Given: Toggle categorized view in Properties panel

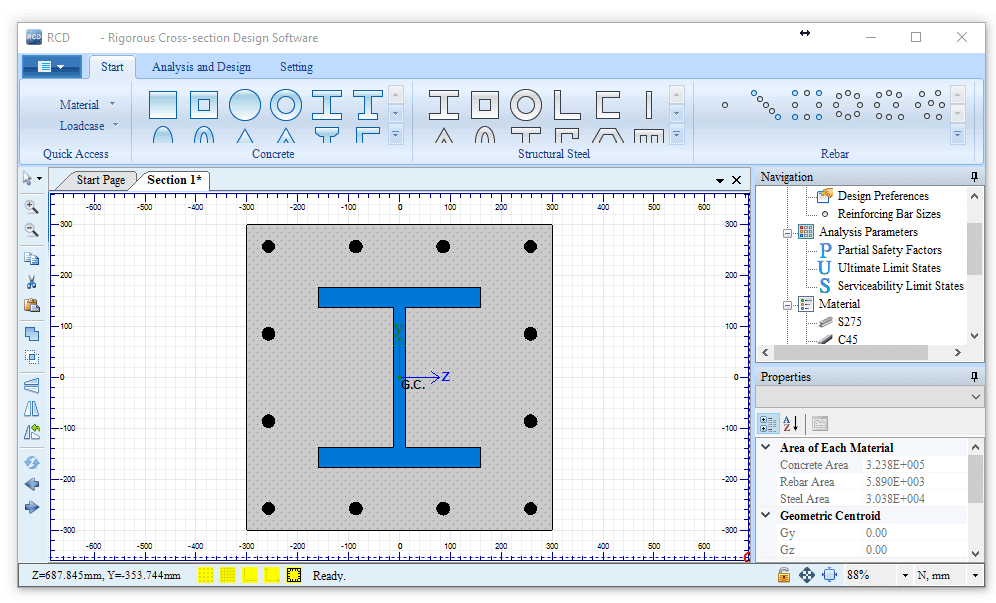Looking at the screenshot, I should (768, 423).
